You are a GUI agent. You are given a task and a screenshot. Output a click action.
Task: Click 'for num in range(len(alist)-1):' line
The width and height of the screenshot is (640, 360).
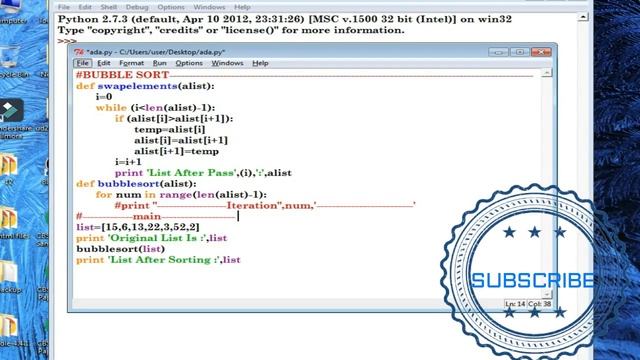pos(181,195)
